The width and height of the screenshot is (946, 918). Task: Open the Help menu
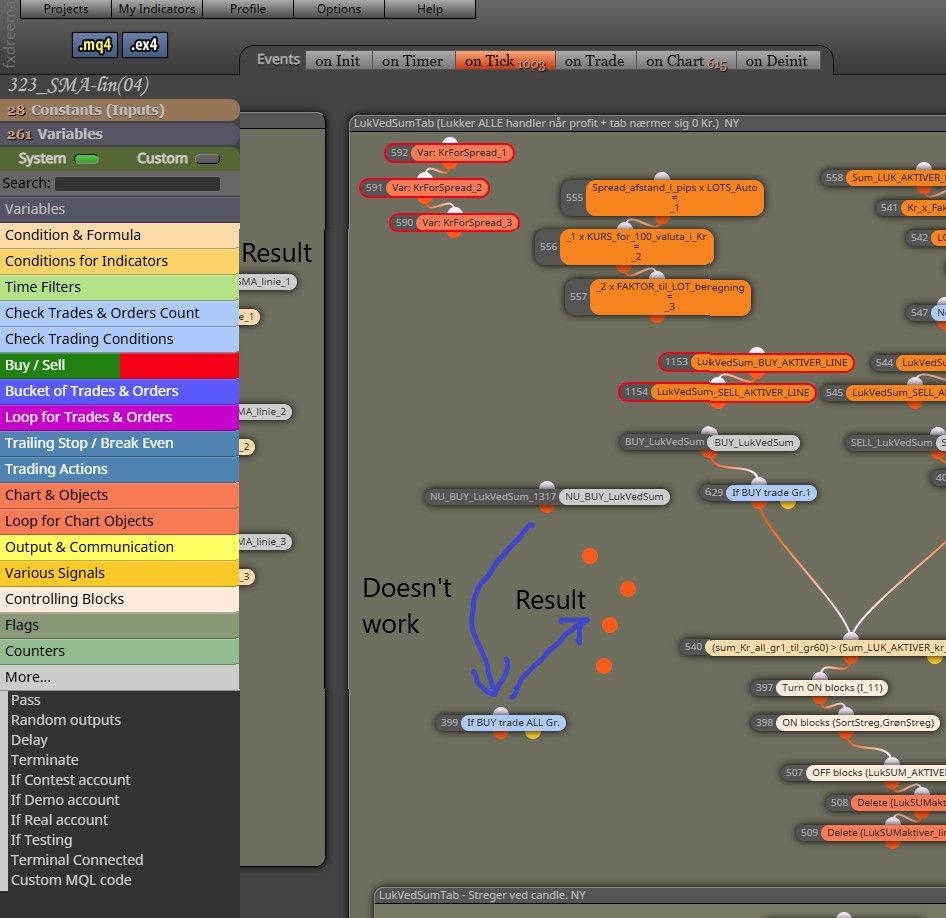tap(430, 9)
